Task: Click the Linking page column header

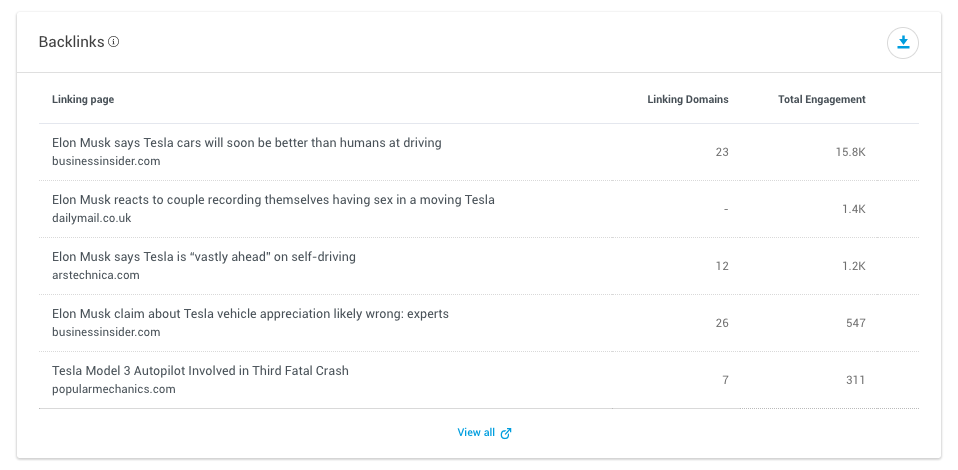Action: point(83,99)
